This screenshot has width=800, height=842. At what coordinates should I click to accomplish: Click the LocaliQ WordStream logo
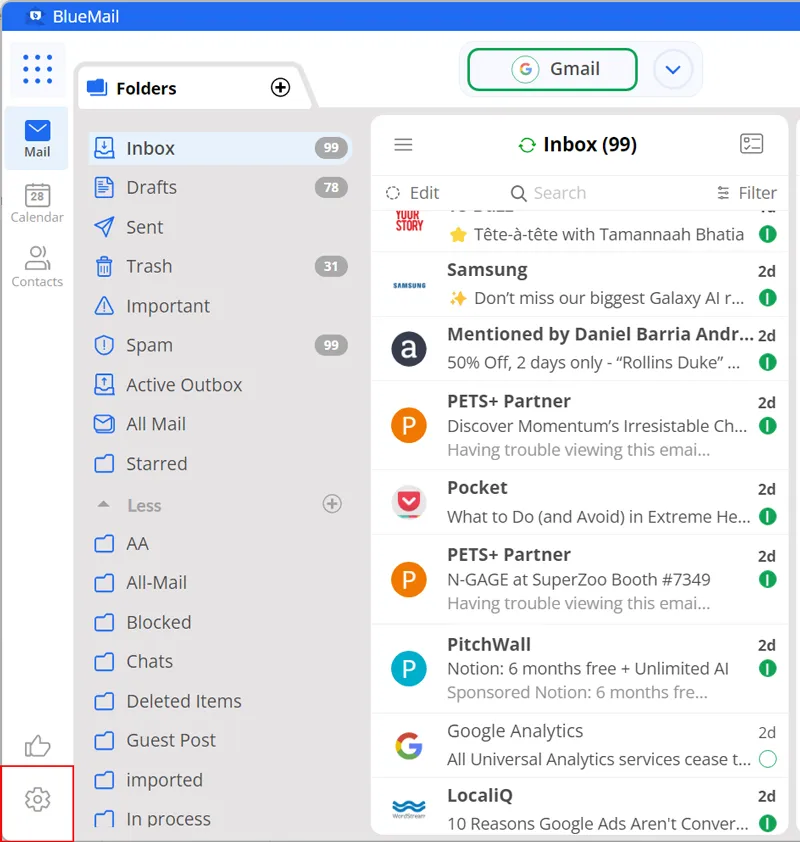click(409, 808)
